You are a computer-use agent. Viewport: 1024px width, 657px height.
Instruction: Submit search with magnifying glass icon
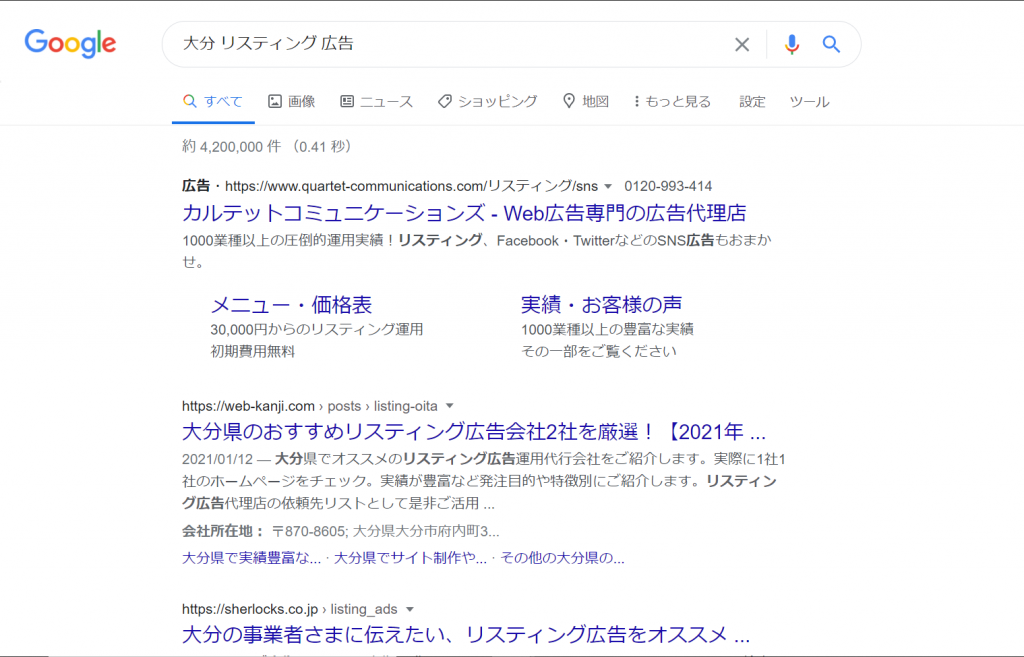click(x=831, y=44)
